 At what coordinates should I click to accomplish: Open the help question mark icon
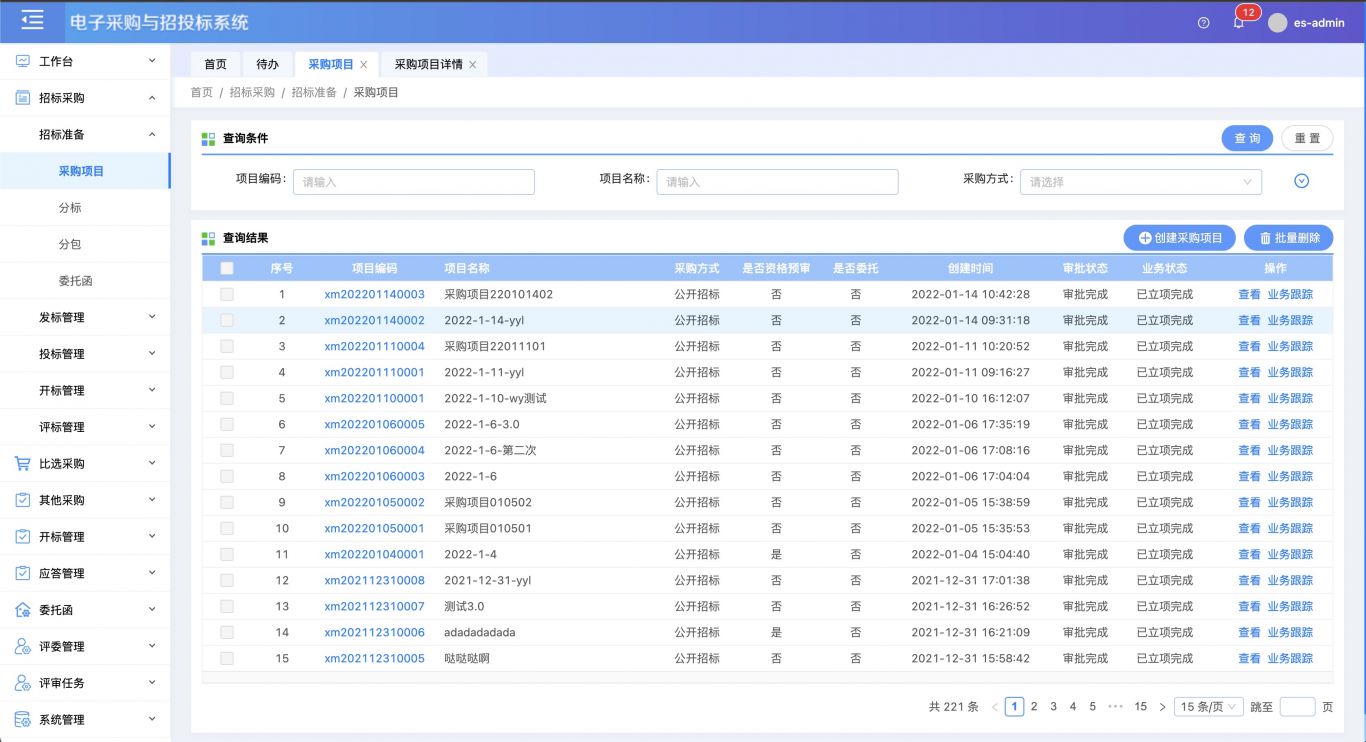[x=1203, y=23]
